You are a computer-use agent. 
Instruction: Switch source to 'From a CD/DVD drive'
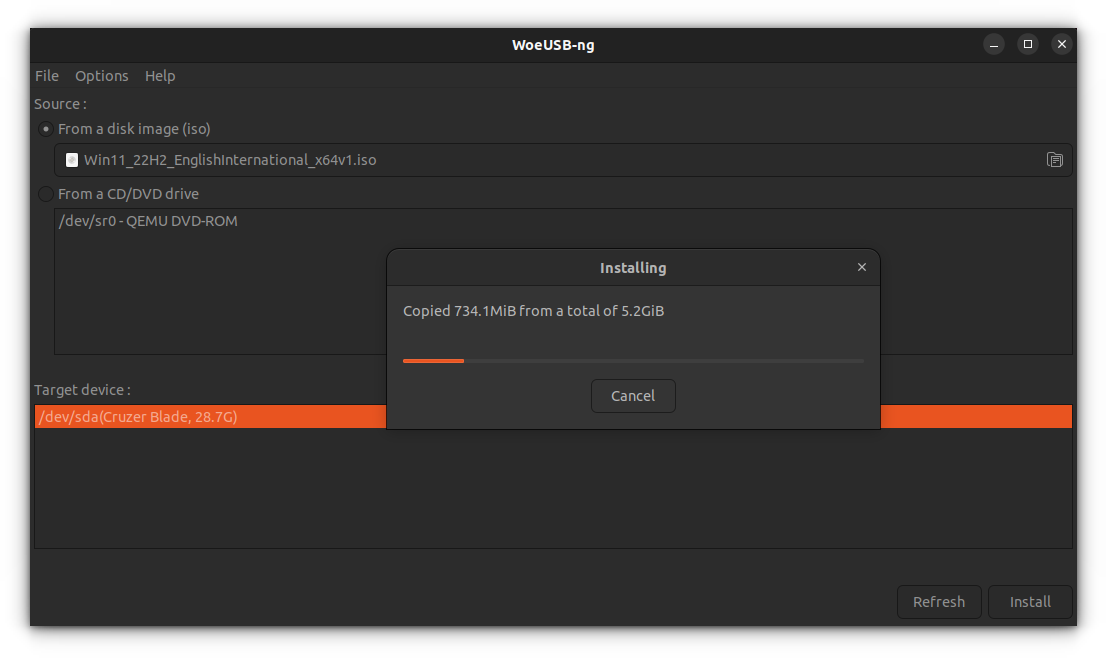click(x=45, y=193)
